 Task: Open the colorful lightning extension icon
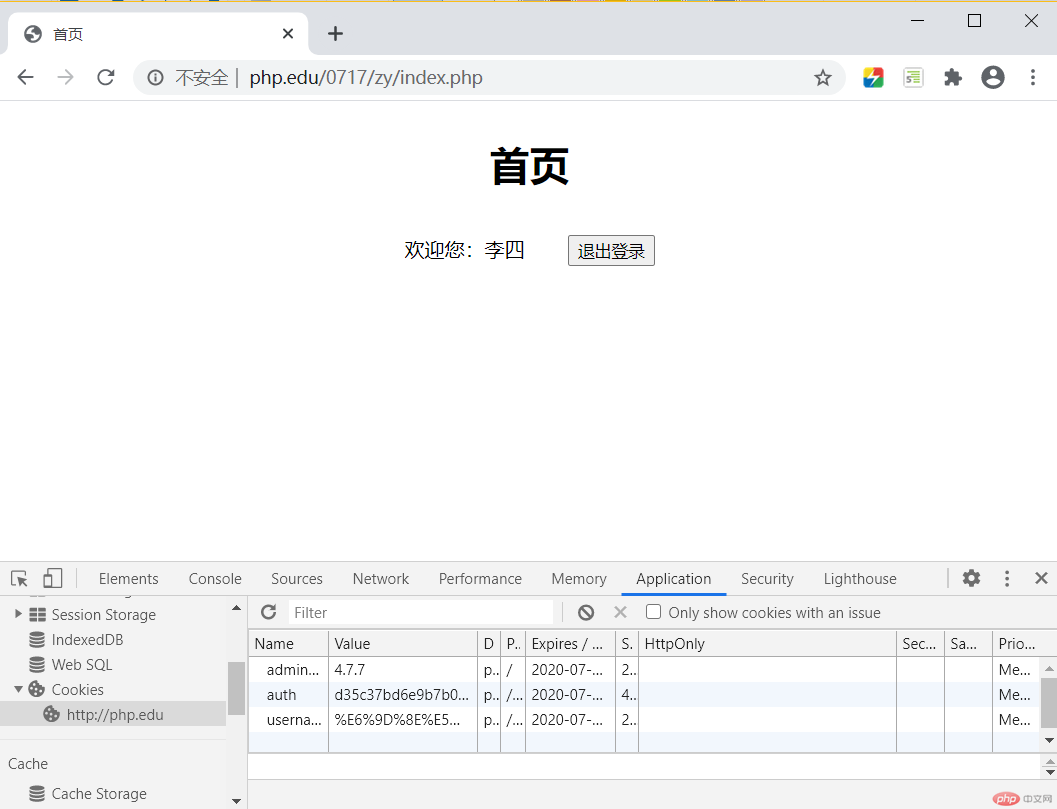tap(873, 78)
